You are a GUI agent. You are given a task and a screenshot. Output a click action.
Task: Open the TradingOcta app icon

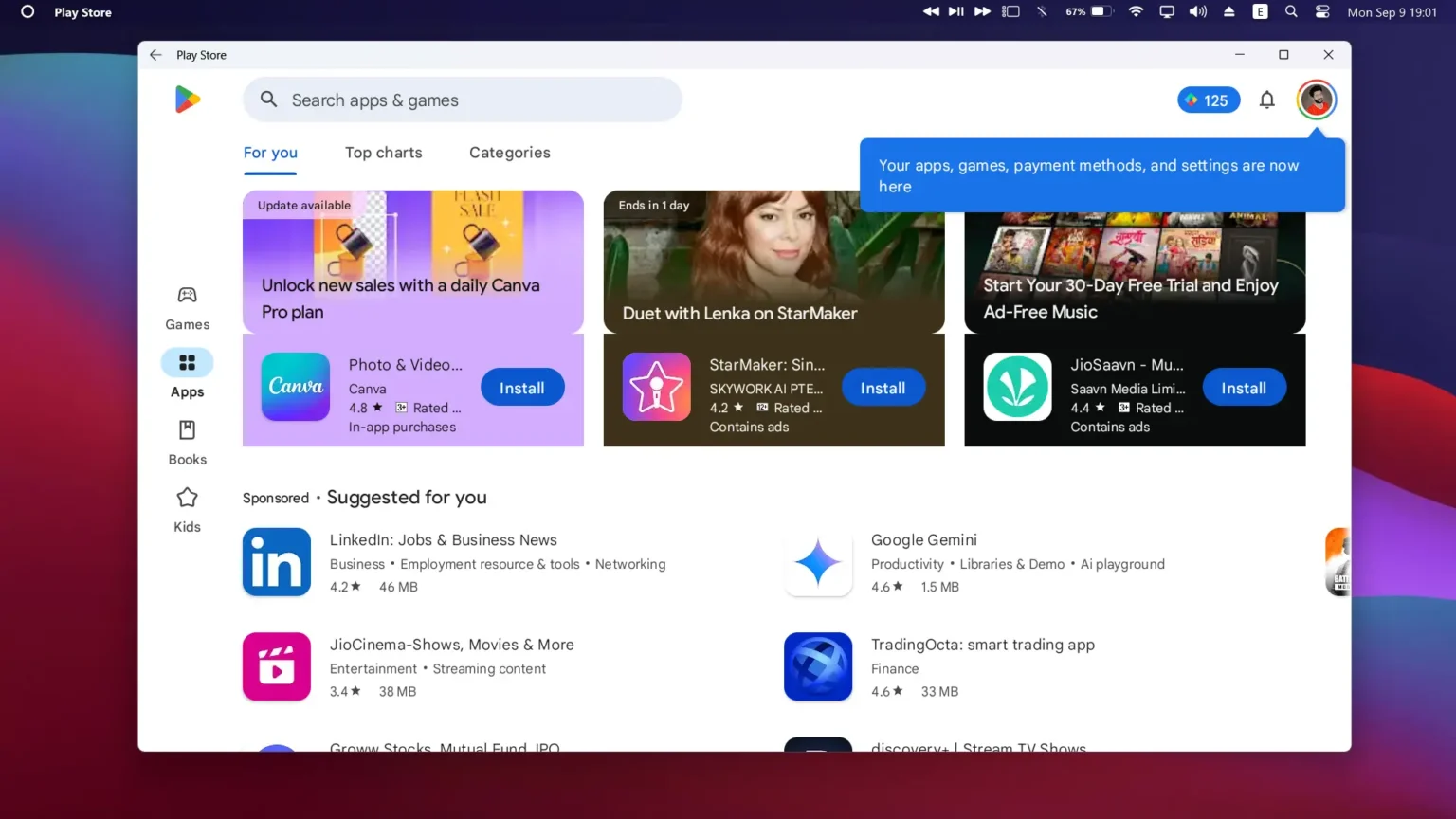coord(818,666)
